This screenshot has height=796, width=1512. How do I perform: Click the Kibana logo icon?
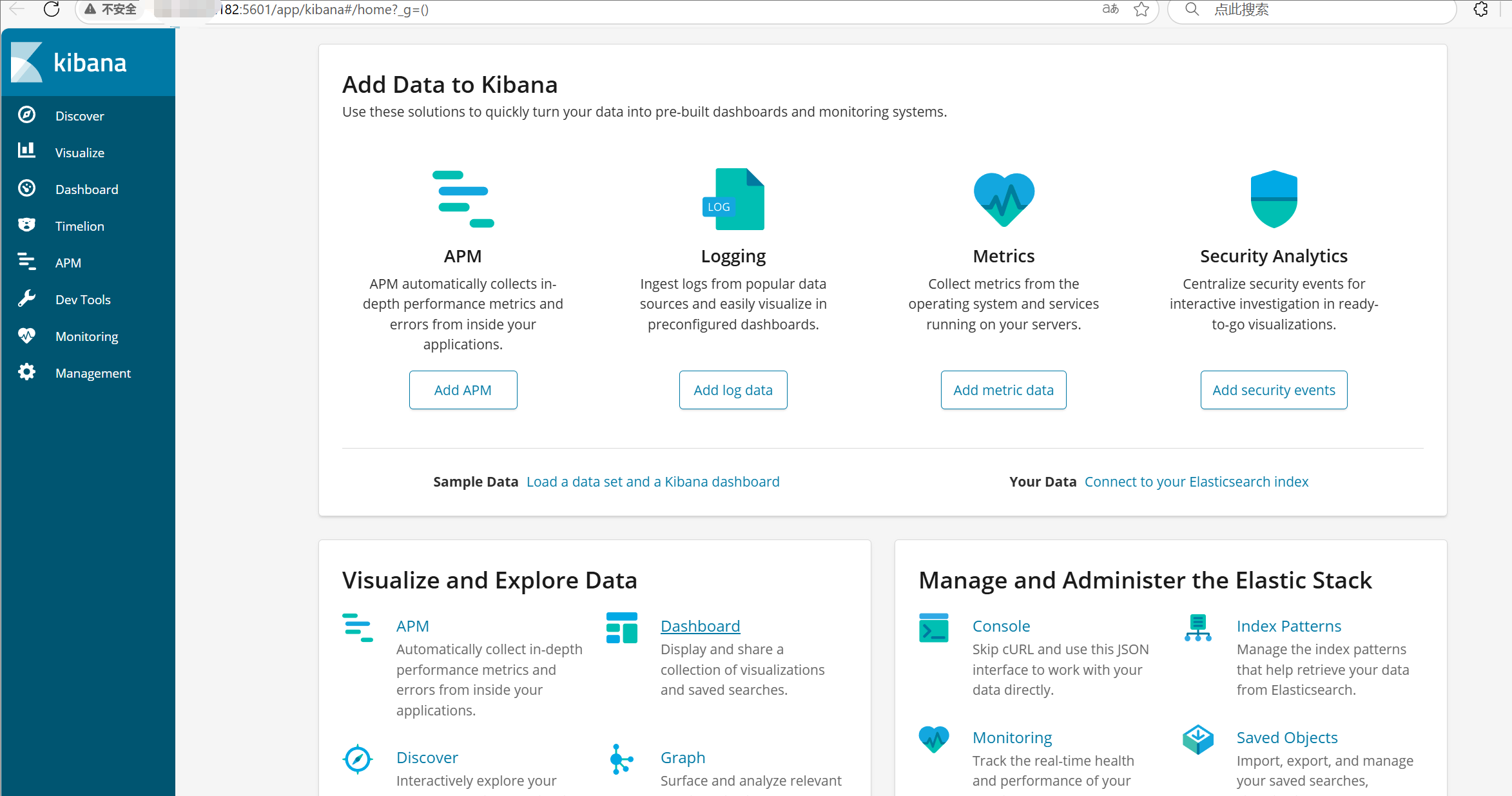click(x=27, y=63)
